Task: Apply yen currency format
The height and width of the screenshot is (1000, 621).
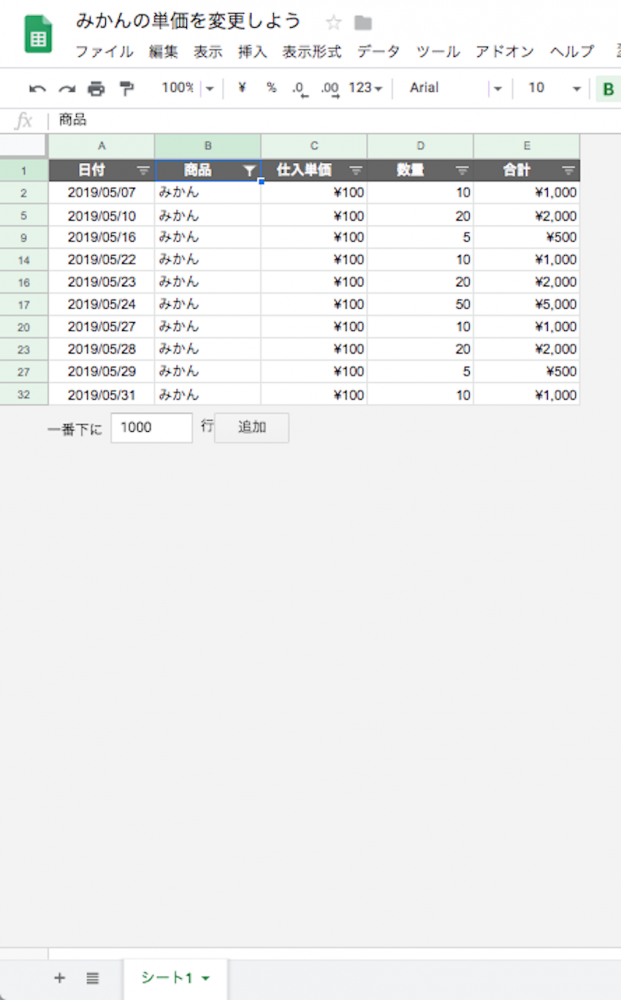Action: point(242,88)
